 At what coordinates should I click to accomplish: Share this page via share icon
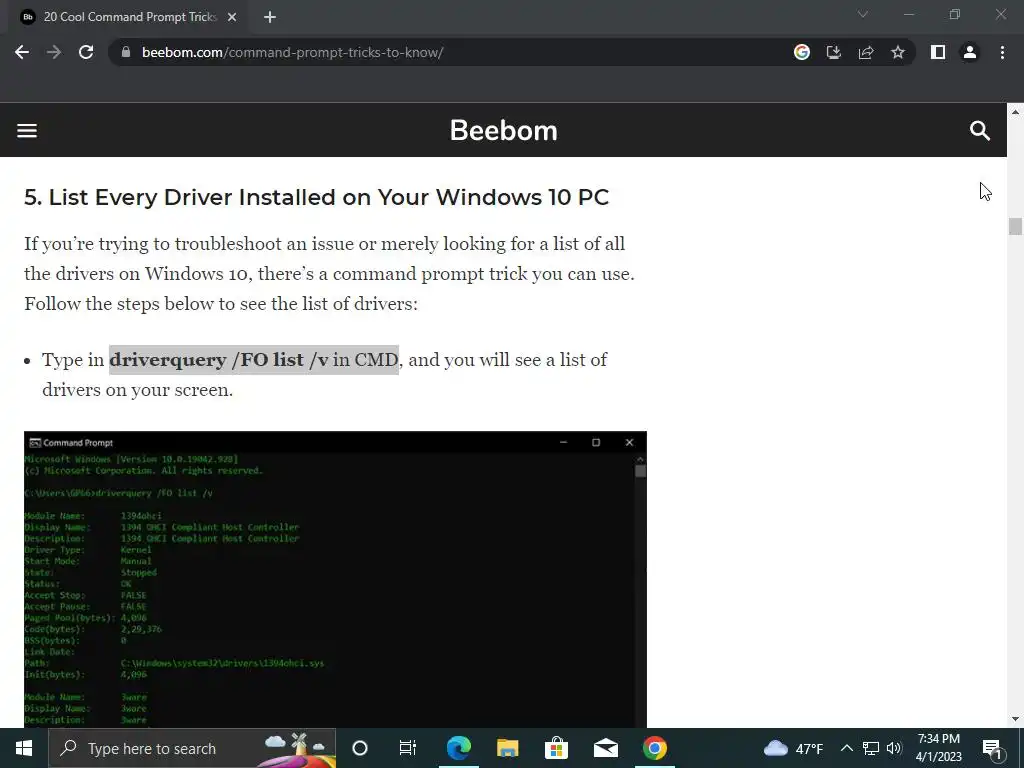click(x=866, y=52)
